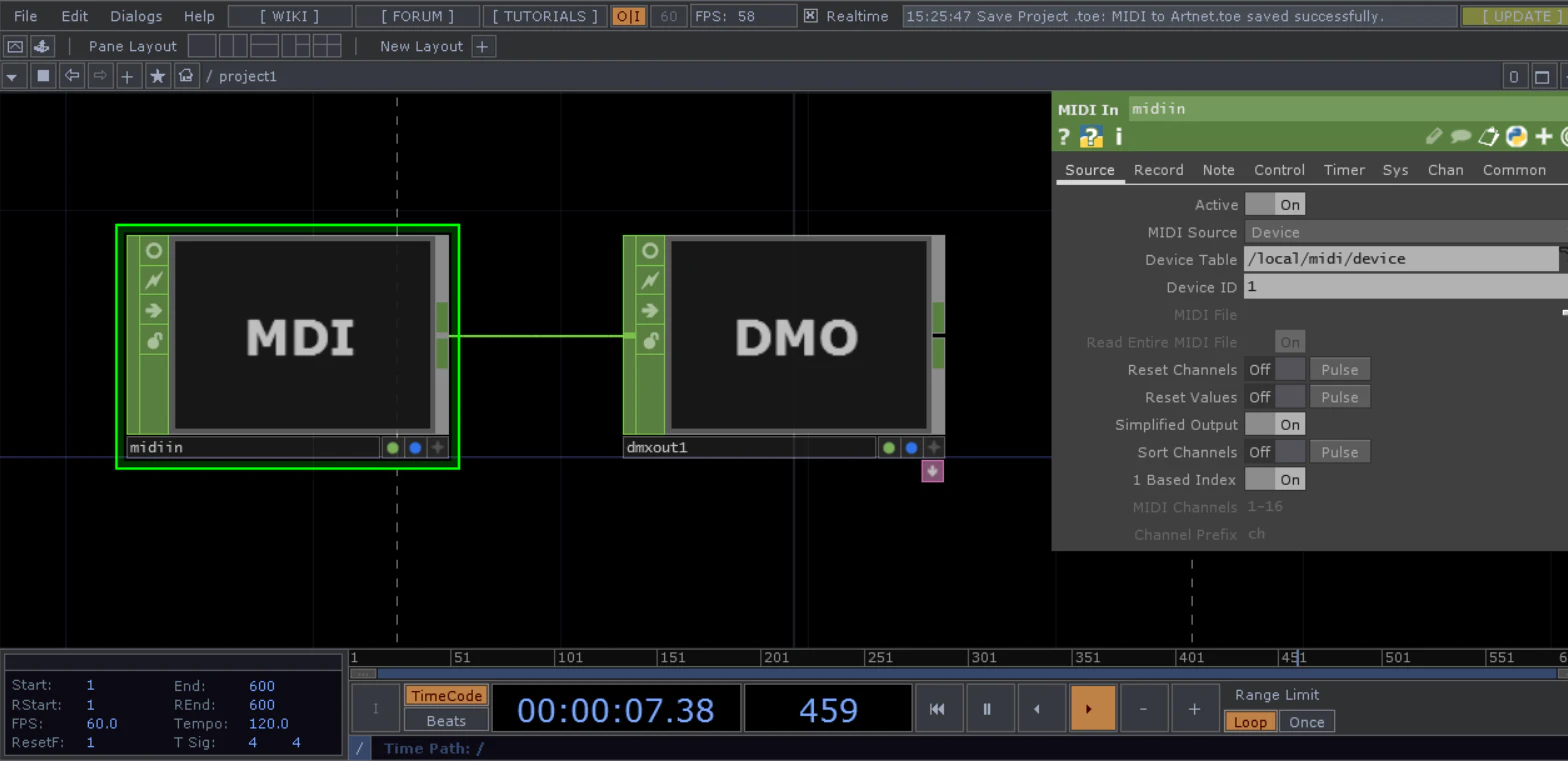Open the operator comment speech bubble icon
The width and height of the screenshot is (1568, 761).
coord(1461,137)
